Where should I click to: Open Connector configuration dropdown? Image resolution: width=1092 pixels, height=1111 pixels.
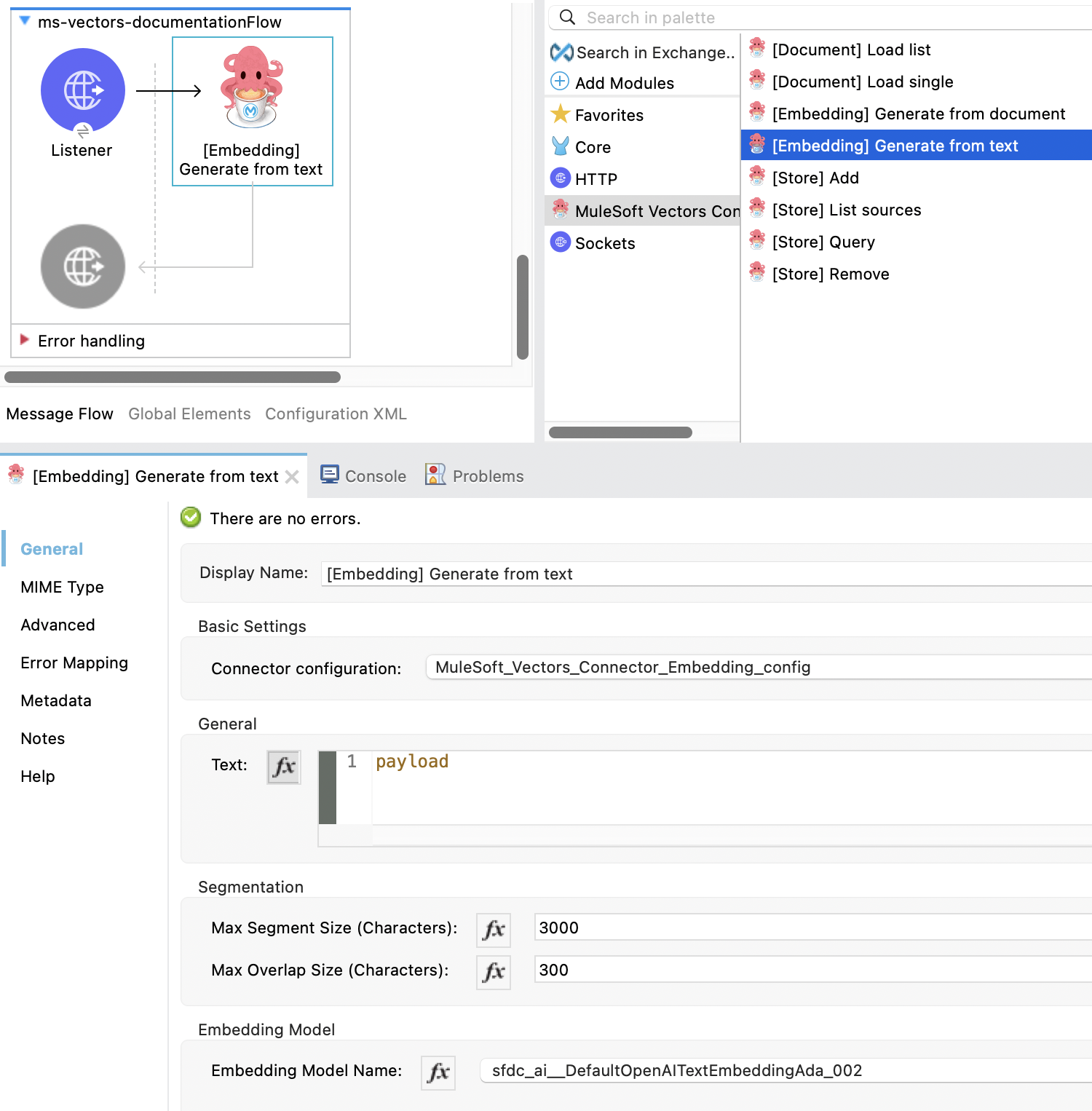pyautogui.click(x=759, y=667)
